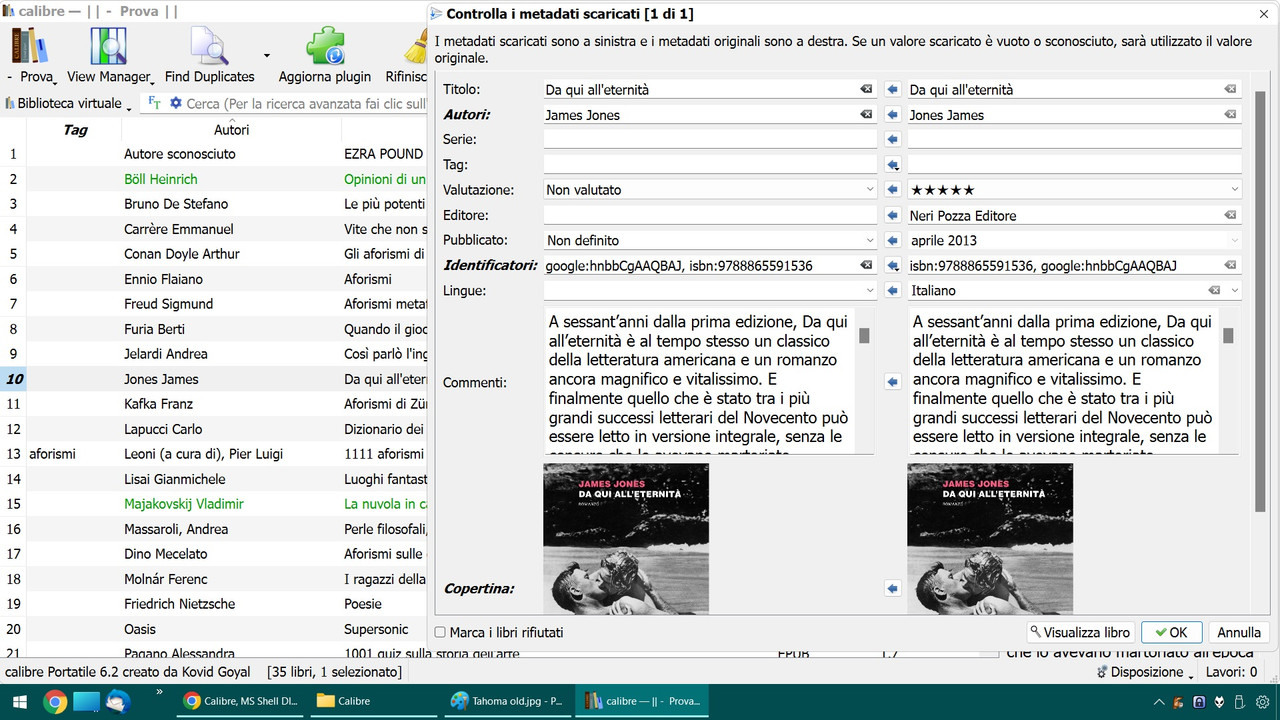Click the blue arrow in the Serie row
This screenshot has width=1280, height=720.
click(893, 139)
